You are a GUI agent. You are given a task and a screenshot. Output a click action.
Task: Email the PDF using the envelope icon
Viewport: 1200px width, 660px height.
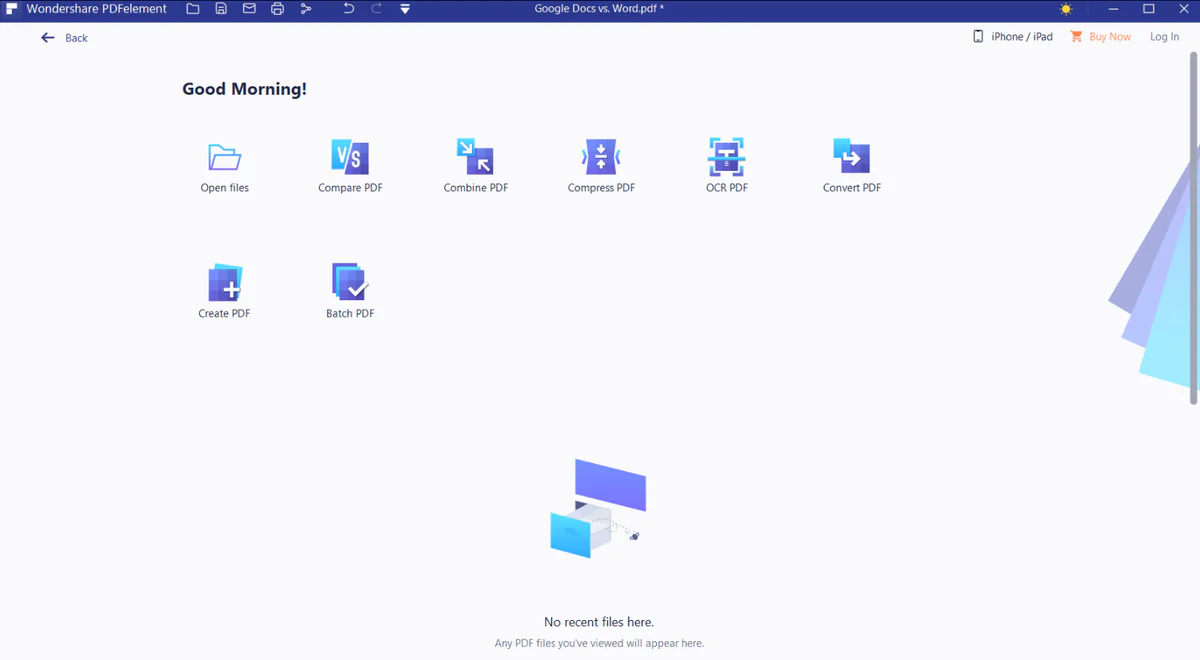pyautogui.click(x=249, y=9)
